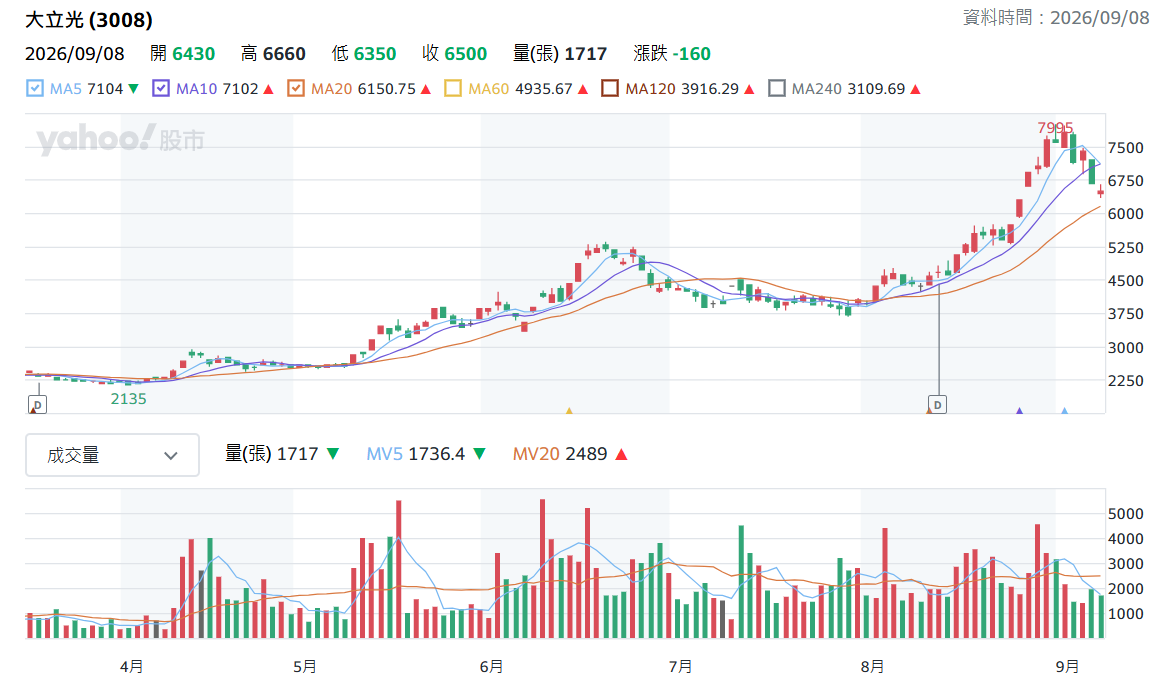Viewport: 1176px width, 682px height.
Task: Click 量(張) 1717 in the top quote row
Action: tap(560, 54)
